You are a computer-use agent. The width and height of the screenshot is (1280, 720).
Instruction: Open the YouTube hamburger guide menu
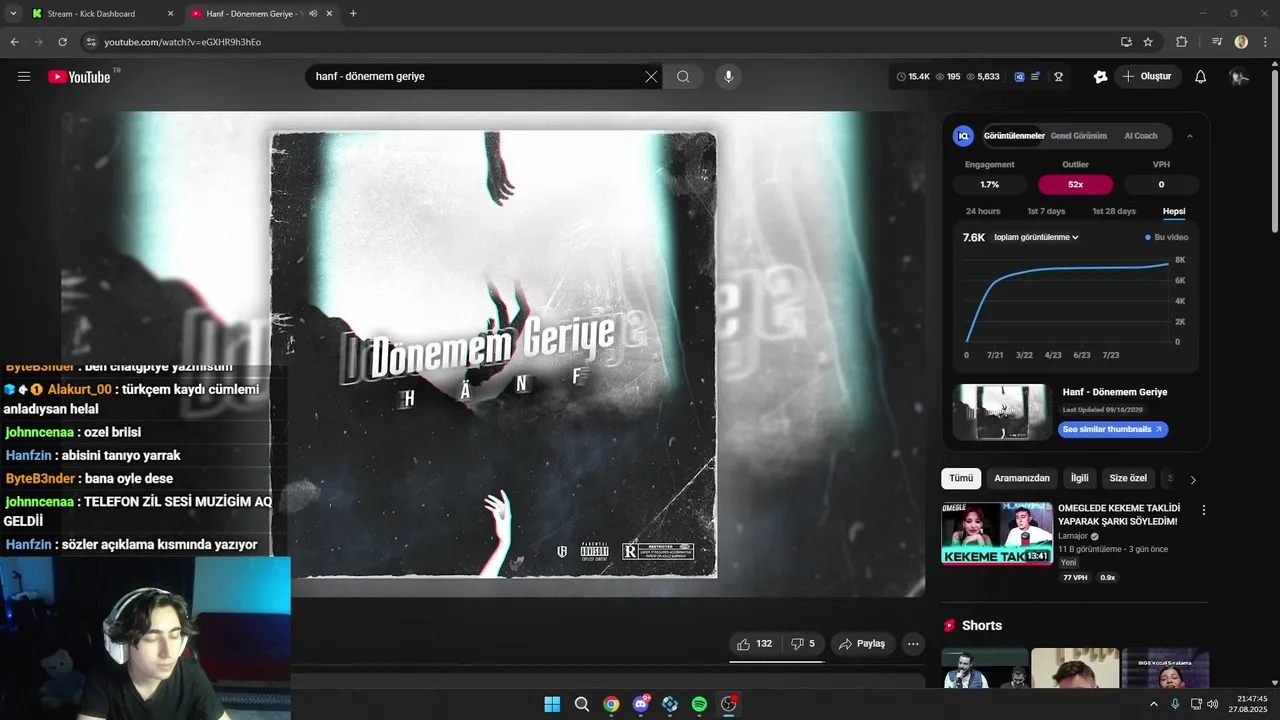tap(24, 77)
